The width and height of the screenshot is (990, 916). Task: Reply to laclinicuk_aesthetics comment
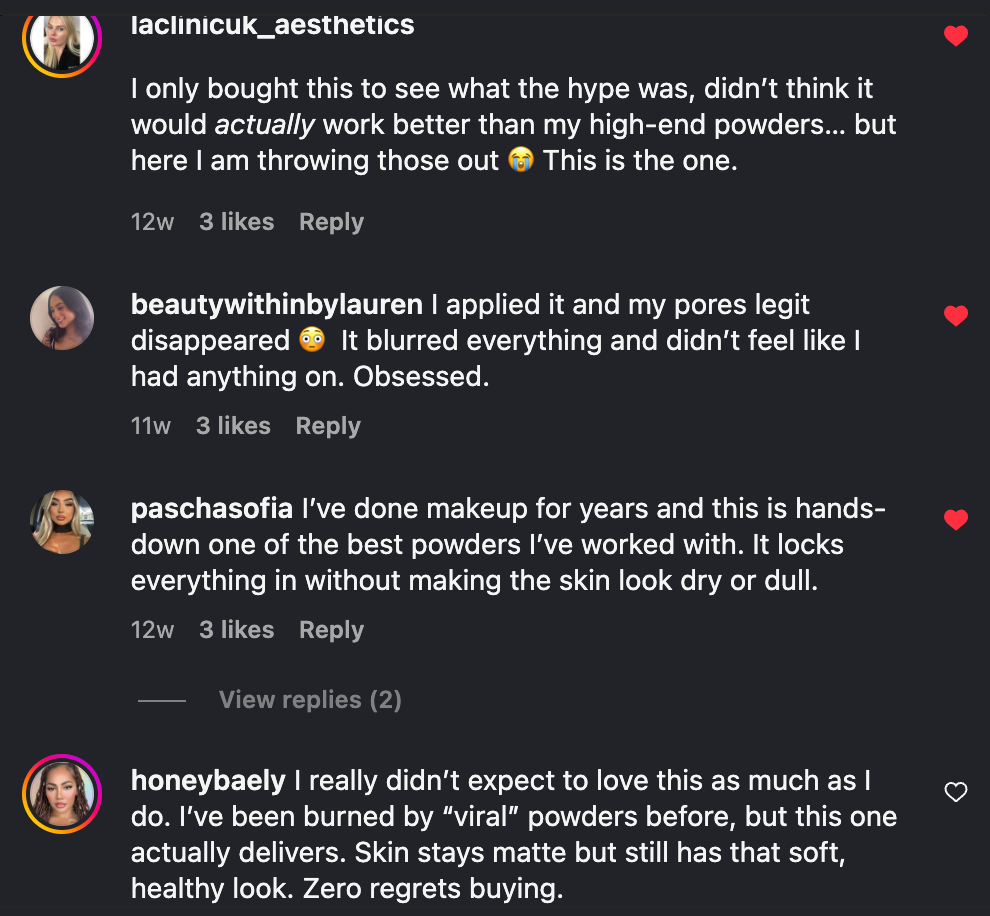click(331, 222)
